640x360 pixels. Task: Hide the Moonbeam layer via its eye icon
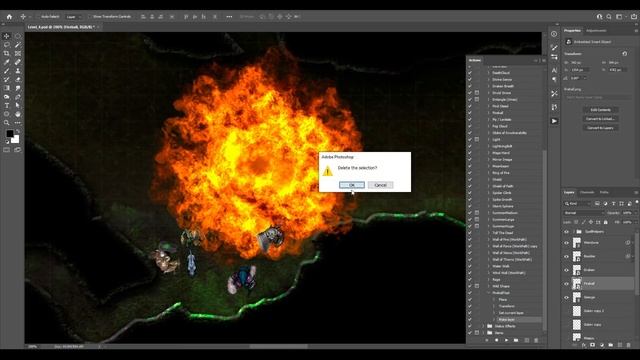pyautogui.click(x=566, y=243)
